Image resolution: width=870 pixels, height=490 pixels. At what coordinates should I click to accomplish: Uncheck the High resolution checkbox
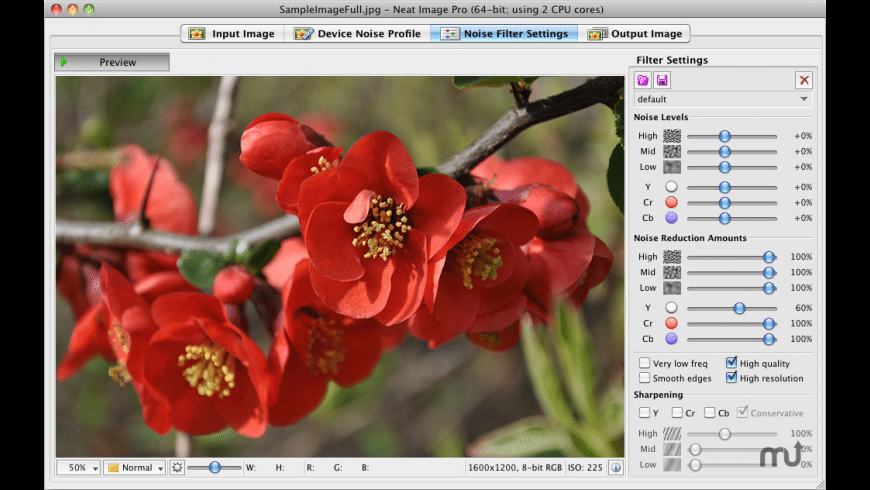click(732, 377)
